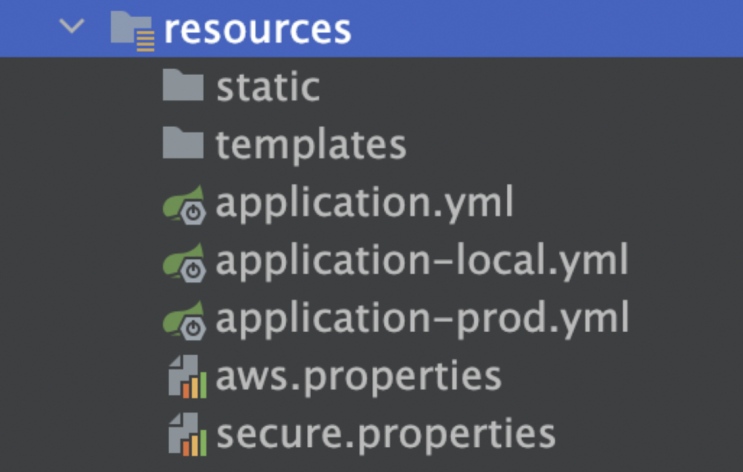743x472 pixels.
Task: Click the Spring icon beside application.yml
Action: (184, 205)
